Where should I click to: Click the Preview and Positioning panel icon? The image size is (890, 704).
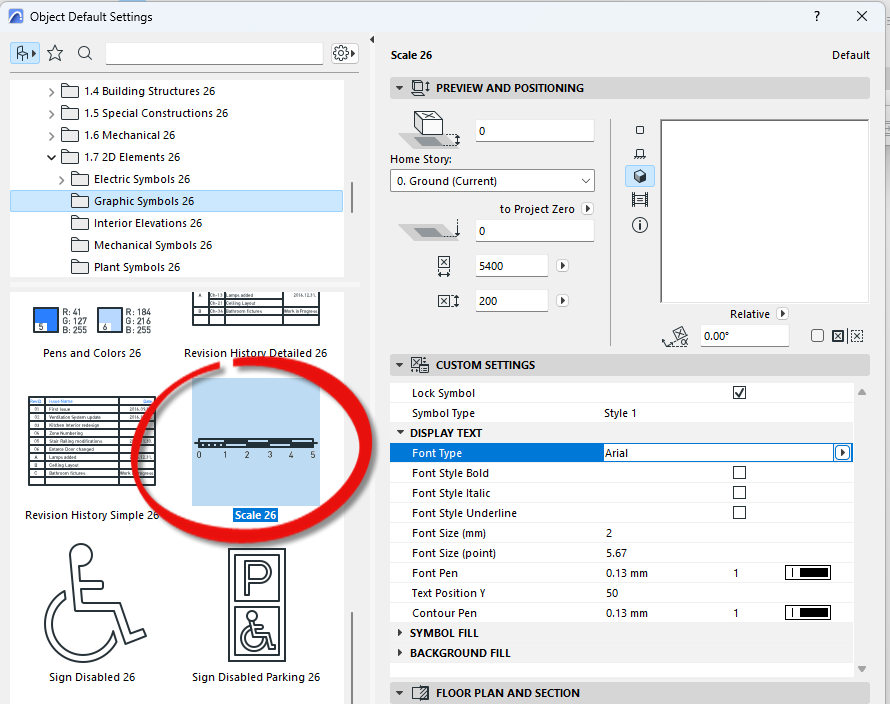(x=420, y=88)
